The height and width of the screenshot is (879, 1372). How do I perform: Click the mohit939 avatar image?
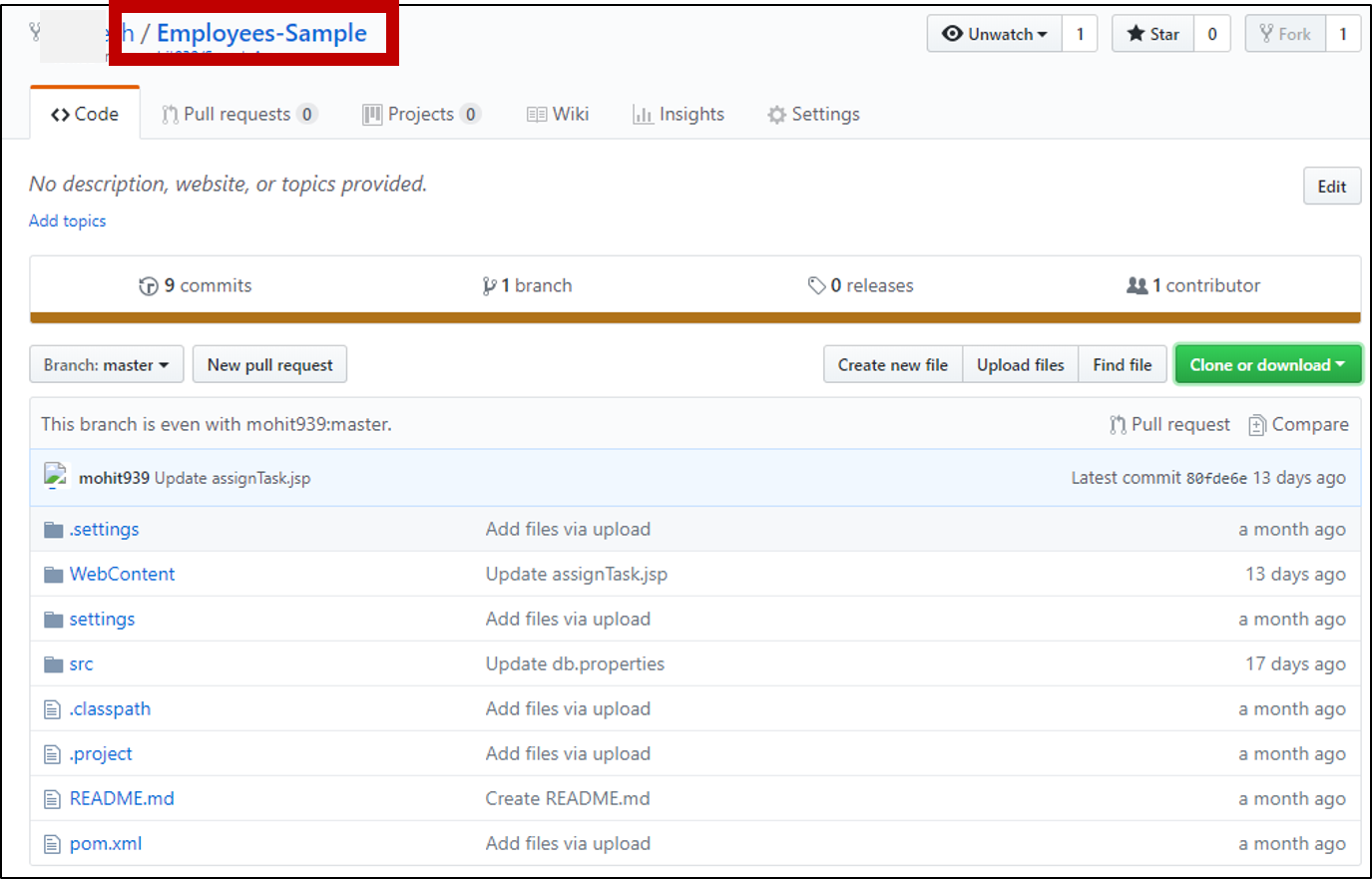tap(56, 477)
